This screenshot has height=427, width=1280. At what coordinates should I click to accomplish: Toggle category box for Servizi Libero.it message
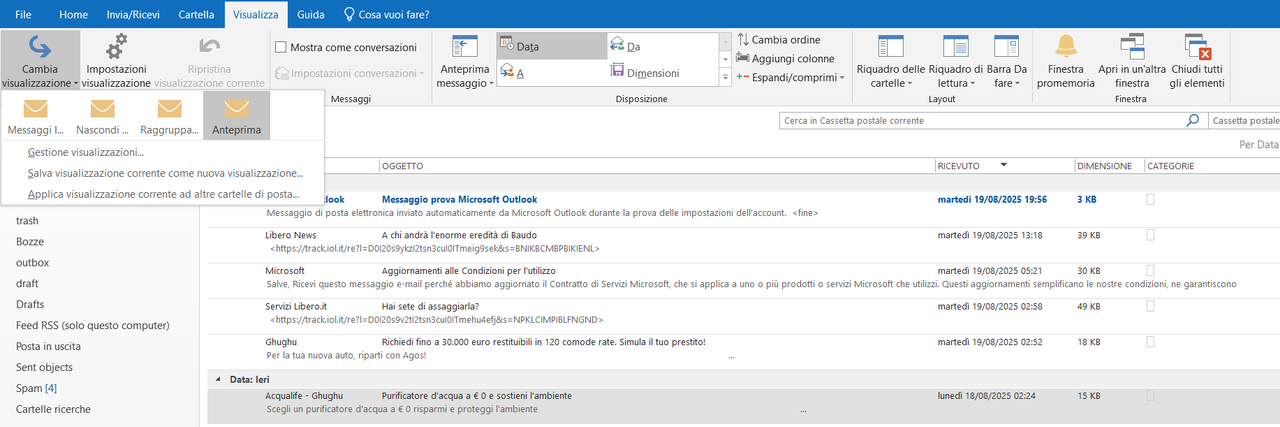coord(1151,306)
